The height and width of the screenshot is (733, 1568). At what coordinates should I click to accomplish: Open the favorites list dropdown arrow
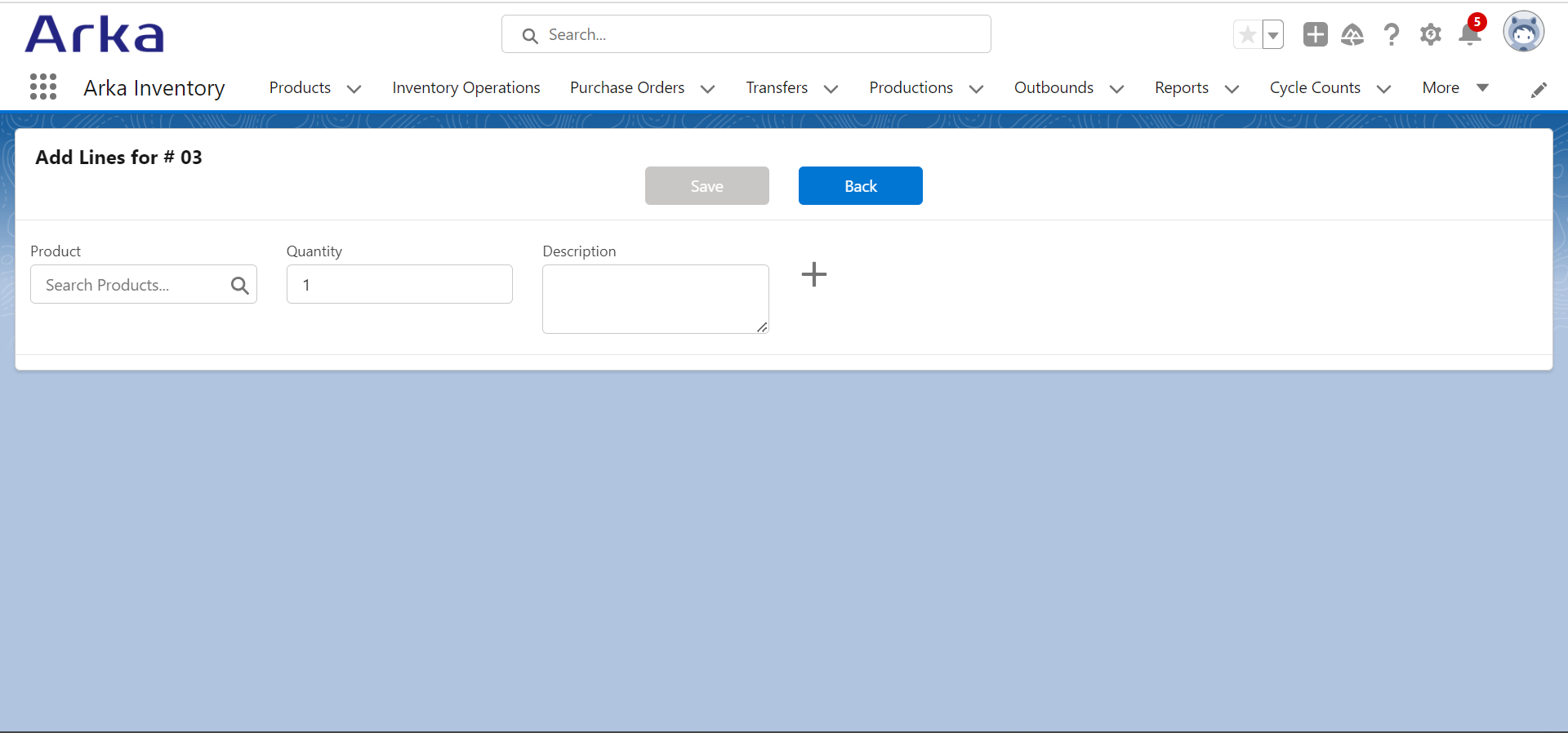coord(1273,35)
